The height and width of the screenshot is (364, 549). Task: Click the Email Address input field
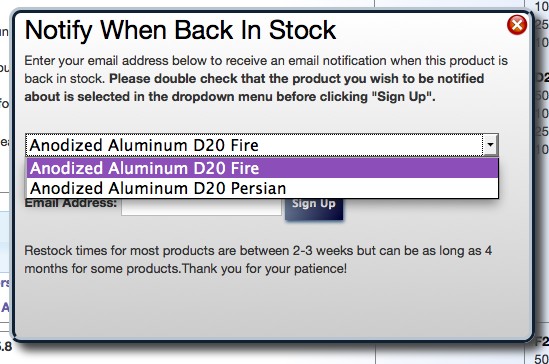201,206
